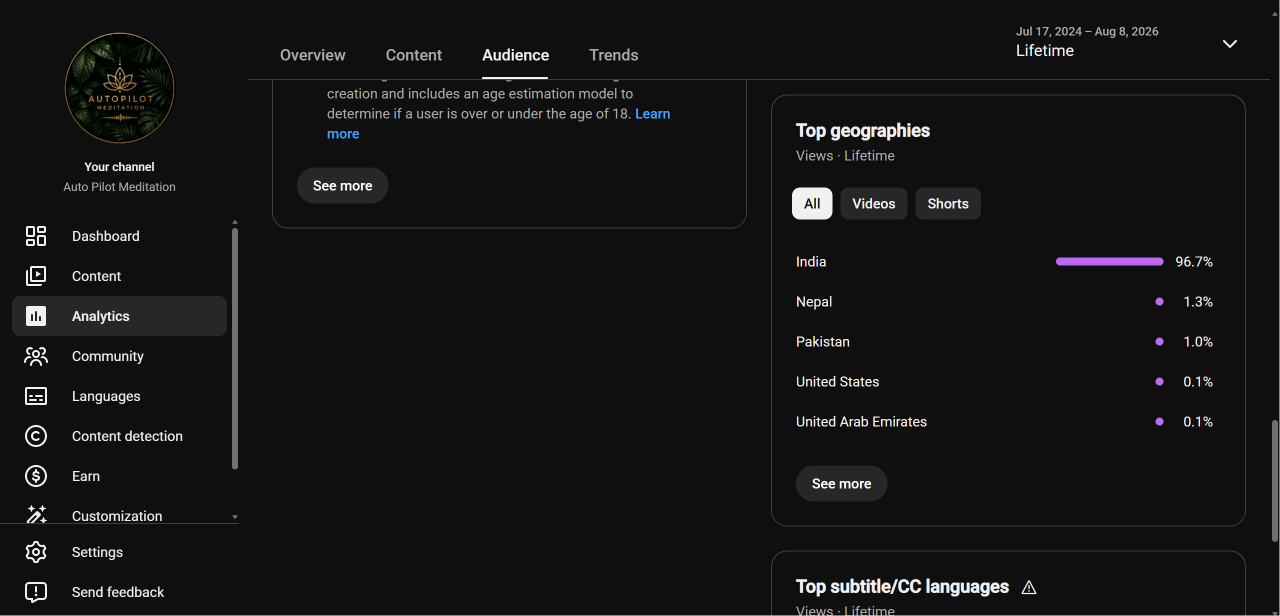Click the Content detection copyright icon

(x=36, y=436)
